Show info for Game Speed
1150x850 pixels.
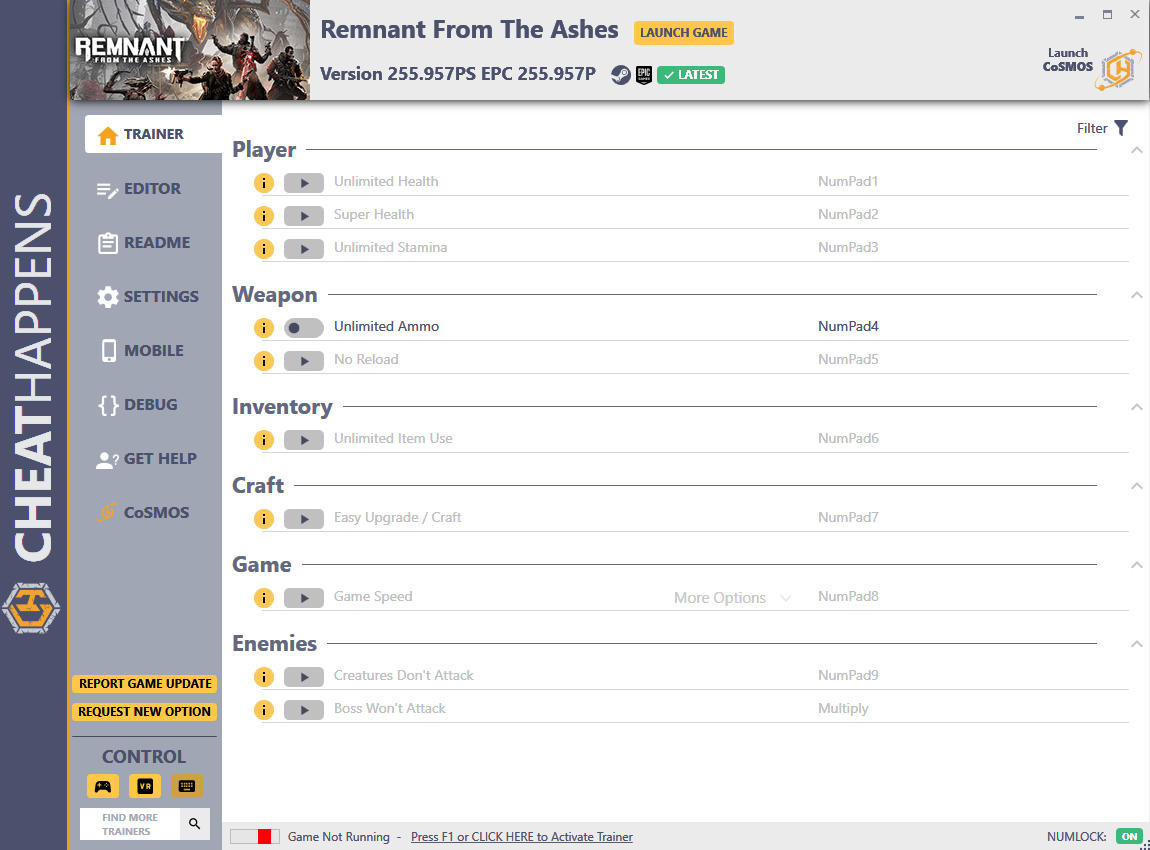(264, 598)
